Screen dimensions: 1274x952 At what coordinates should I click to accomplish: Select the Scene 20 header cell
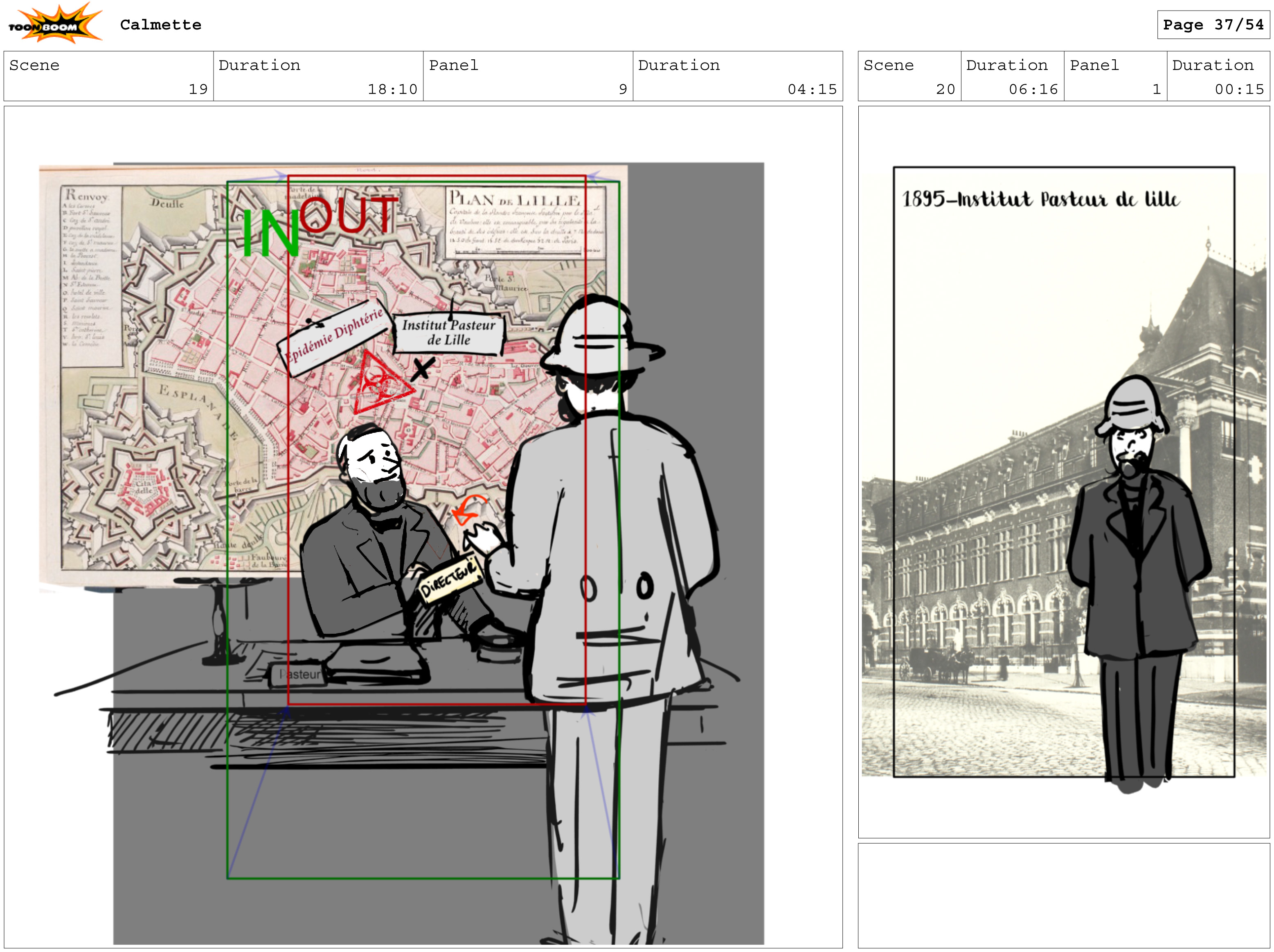(x=909, y=76)
